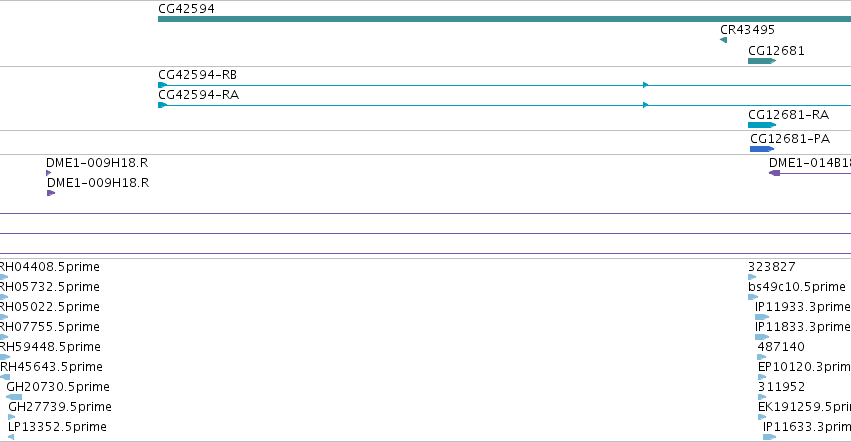Select the glyph under bs49c10.5prime
The image size is (851, 442).
pyautogui.click(x=753, y=297)
